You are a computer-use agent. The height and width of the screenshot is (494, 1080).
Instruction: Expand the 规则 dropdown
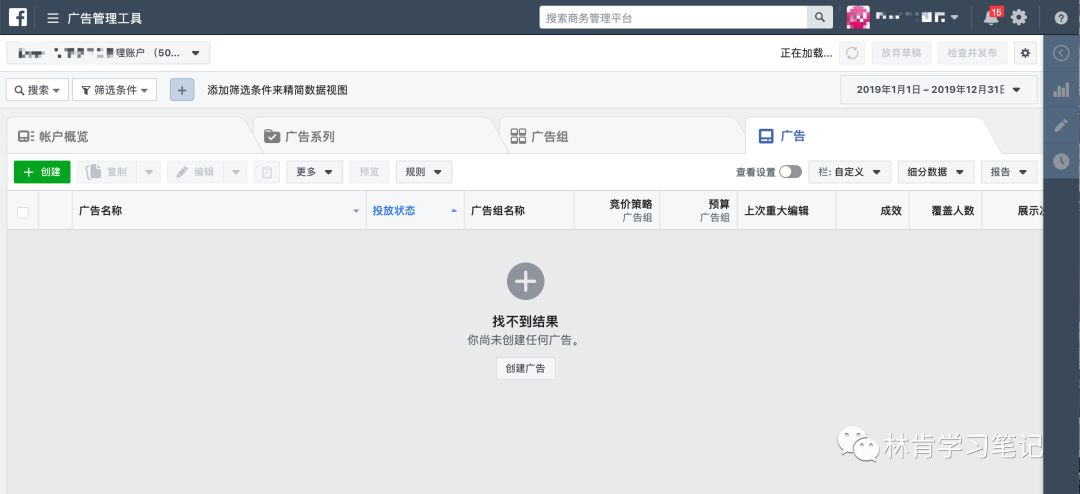(424, 172)
